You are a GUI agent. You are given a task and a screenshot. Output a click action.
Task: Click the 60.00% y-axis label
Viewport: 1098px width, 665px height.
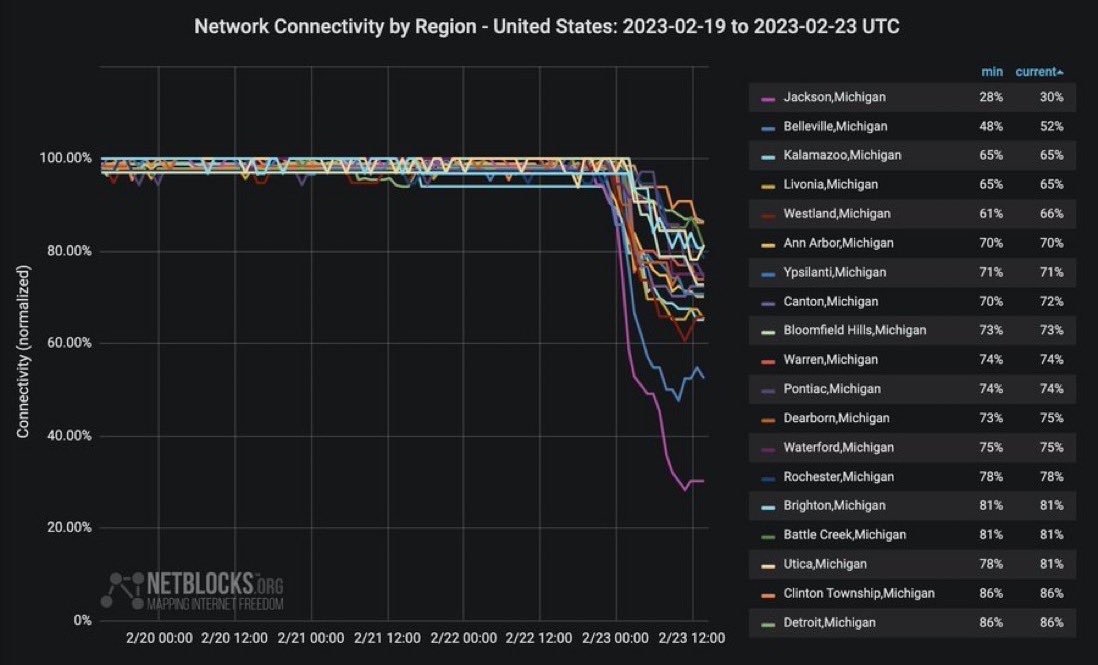[69, 343]
